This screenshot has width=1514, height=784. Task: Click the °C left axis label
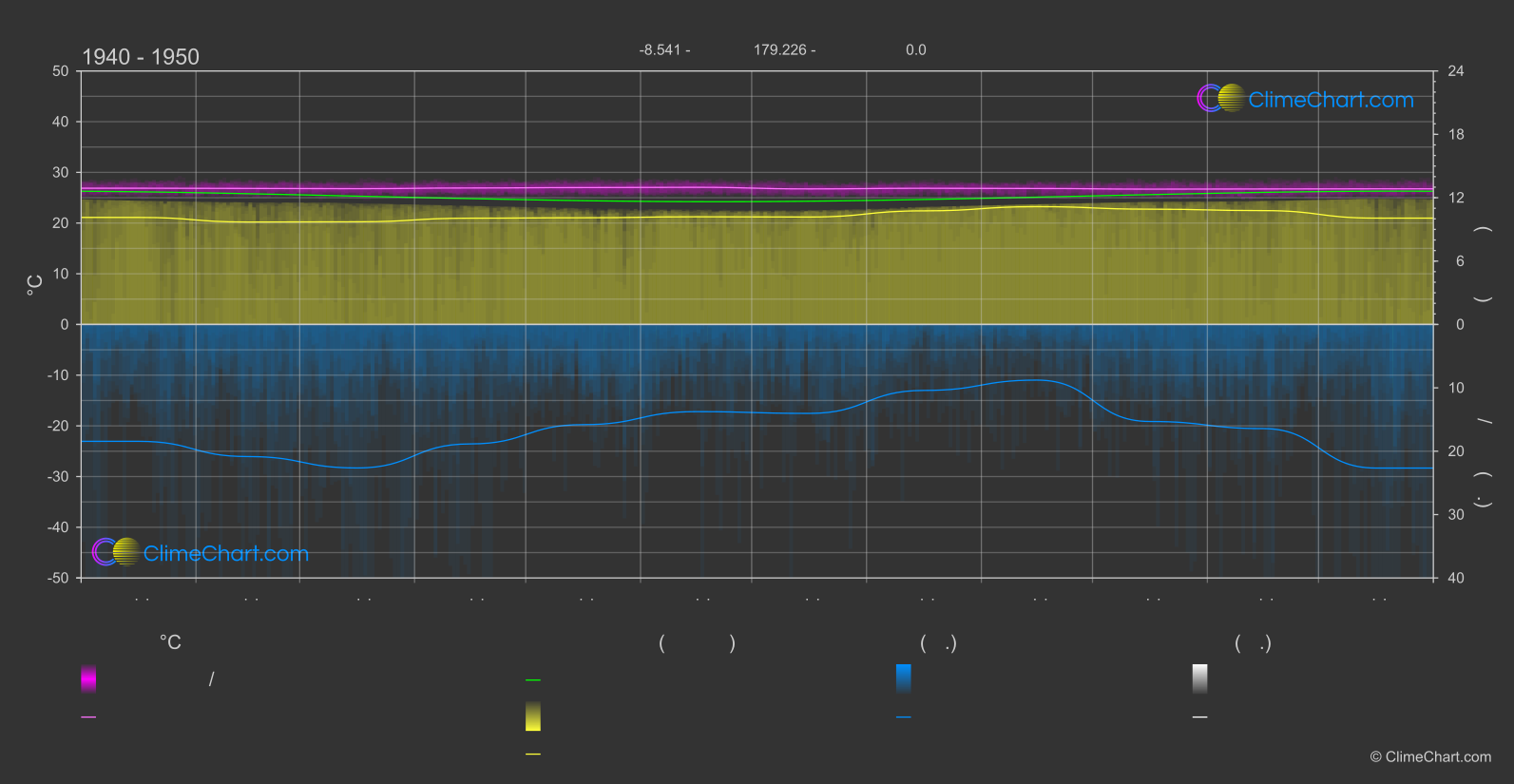[x=35, y=285]
